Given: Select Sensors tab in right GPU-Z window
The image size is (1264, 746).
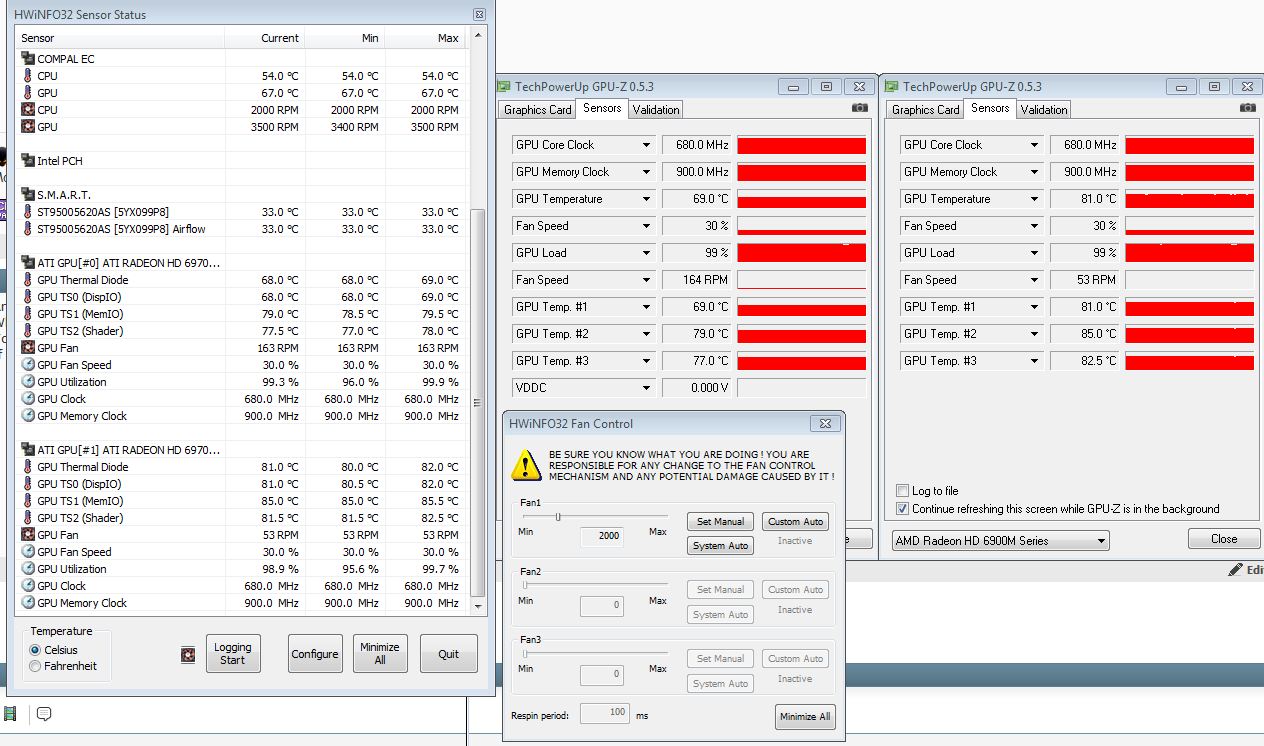Looking at the screenshot, I should coord(990,108).
